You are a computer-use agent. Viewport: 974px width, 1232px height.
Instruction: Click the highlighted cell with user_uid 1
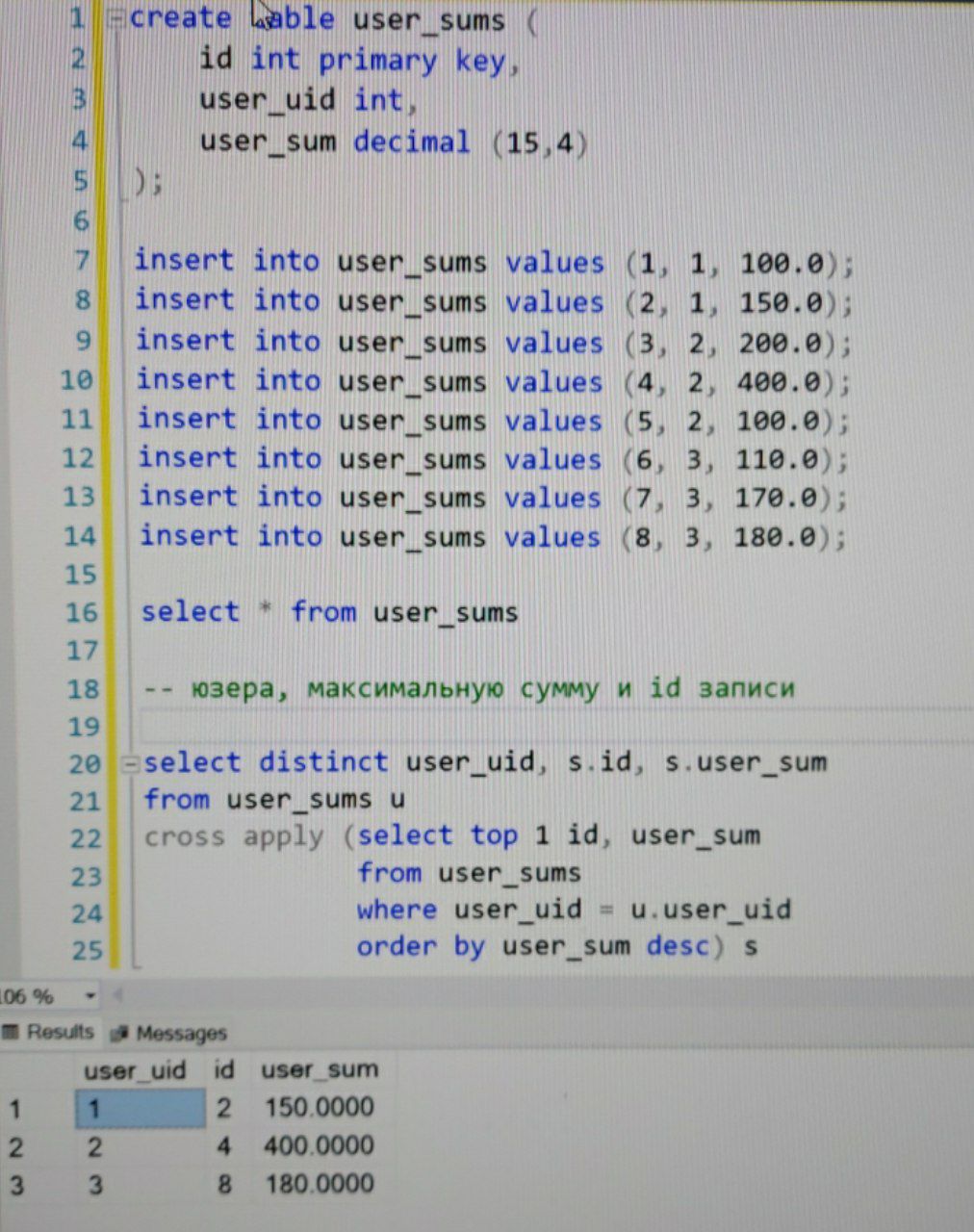pos(141,1109)
